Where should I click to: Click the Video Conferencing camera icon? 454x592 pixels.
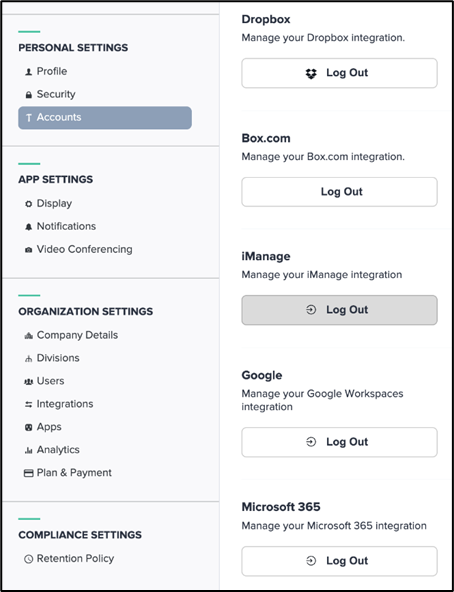pos(28,250)
